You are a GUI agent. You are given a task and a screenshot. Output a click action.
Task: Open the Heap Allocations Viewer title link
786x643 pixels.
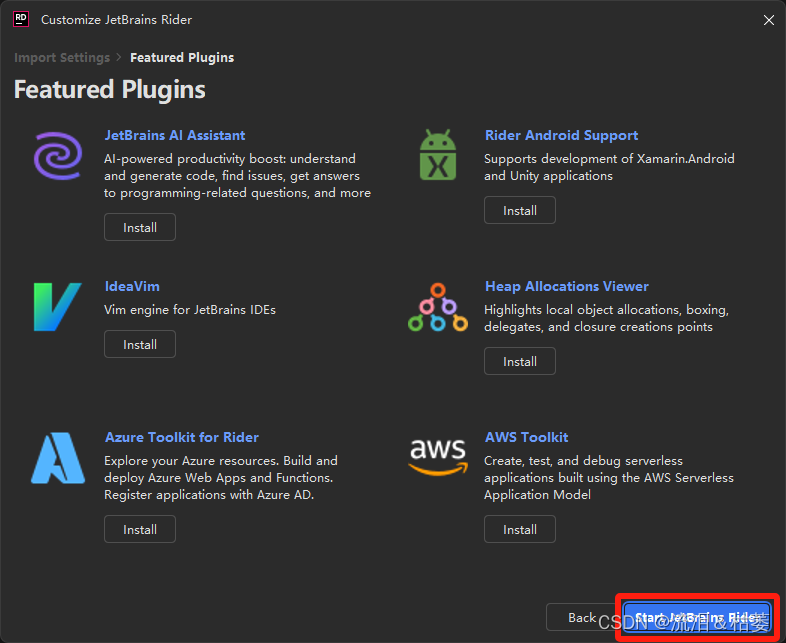click(566, 286)
